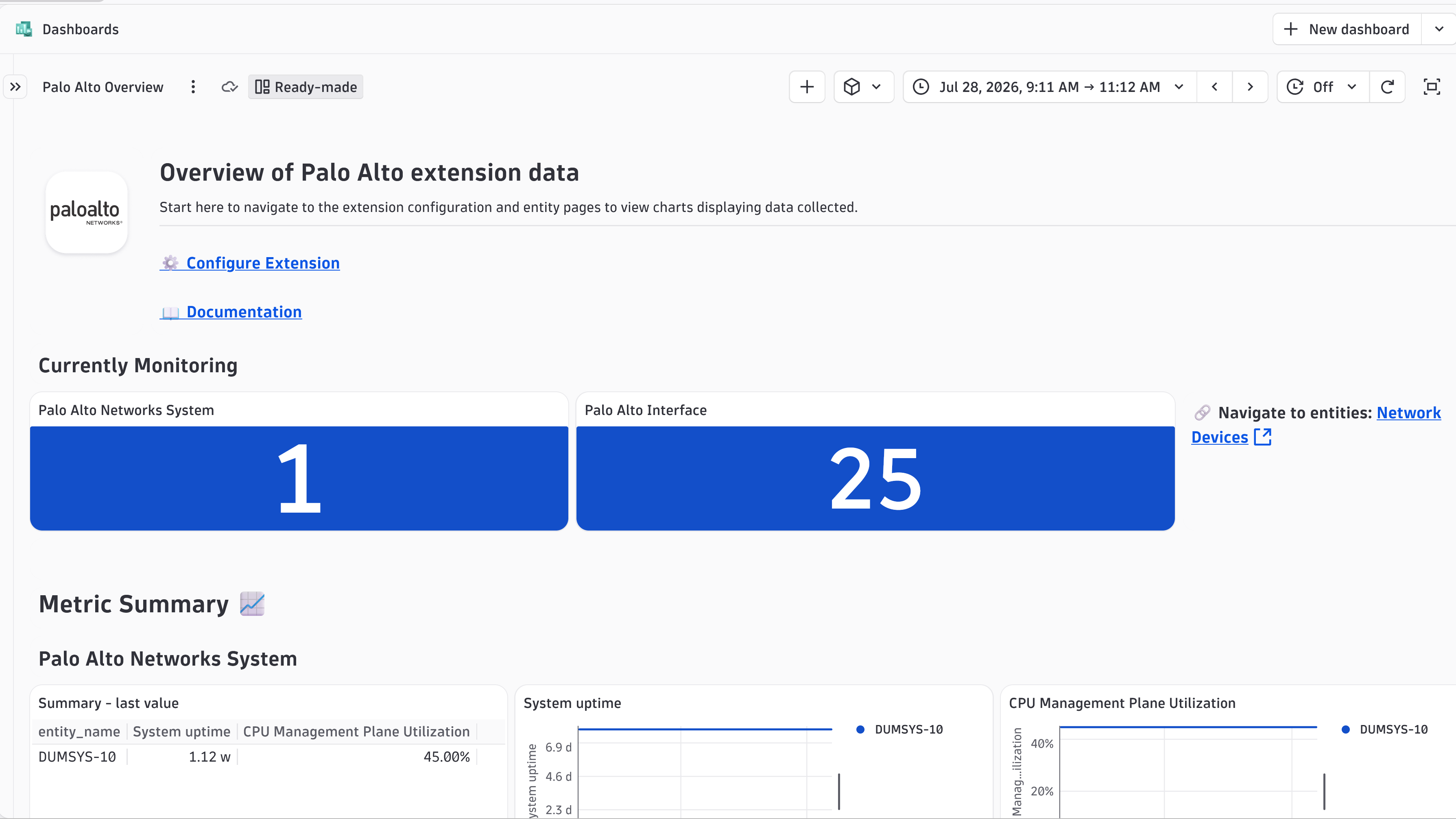Click the Summary - last value tile title

[x=109, y=703]
